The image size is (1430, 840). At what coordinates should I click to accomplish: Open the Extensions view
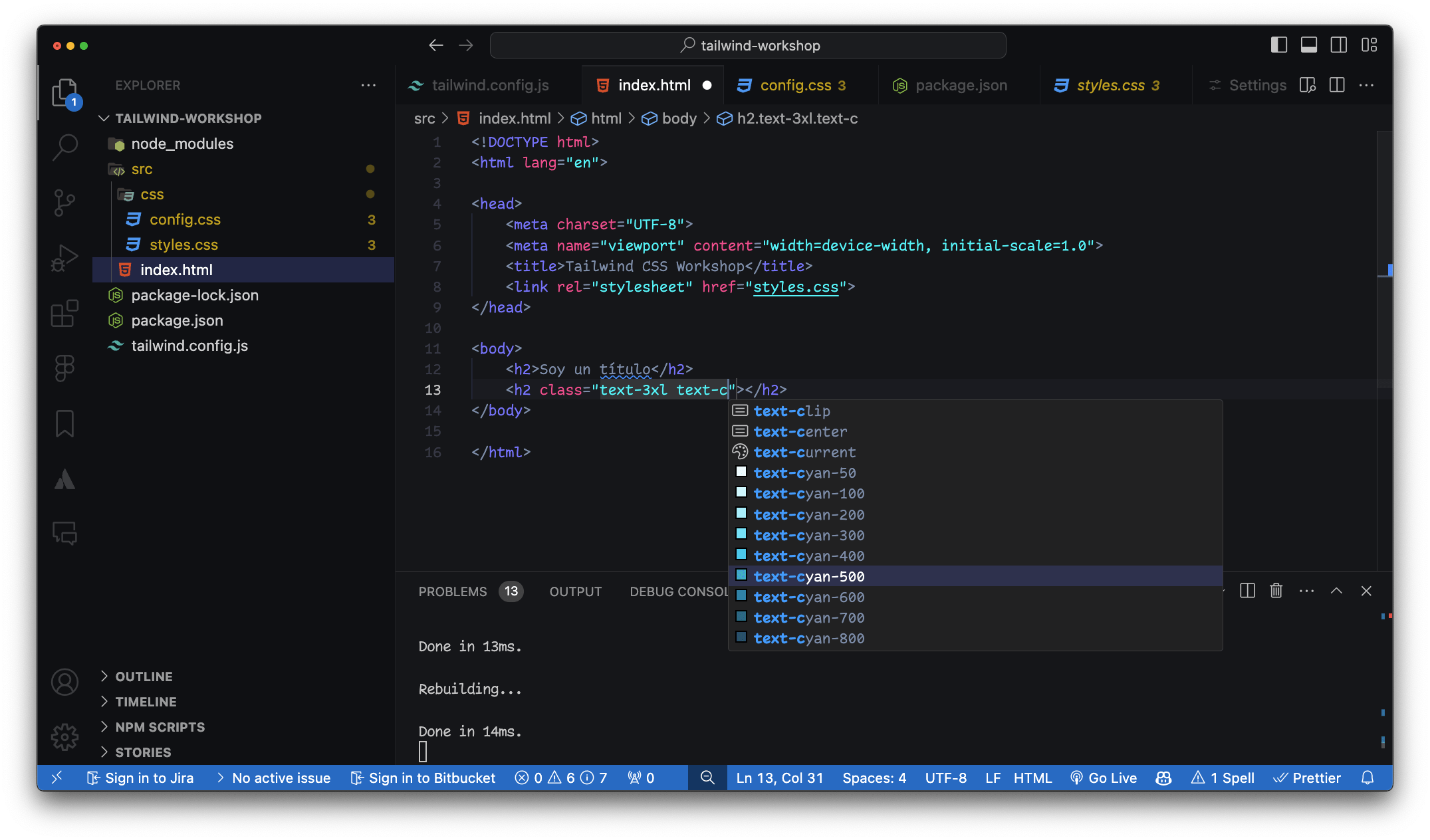pyautogui.click(x=65, y=313)
